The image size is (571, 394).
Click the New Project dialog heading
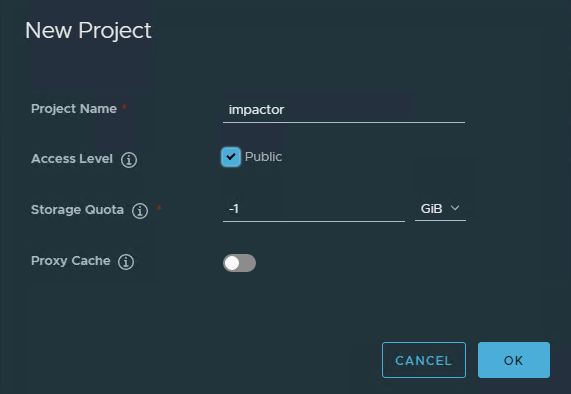(x=88, y=30)
